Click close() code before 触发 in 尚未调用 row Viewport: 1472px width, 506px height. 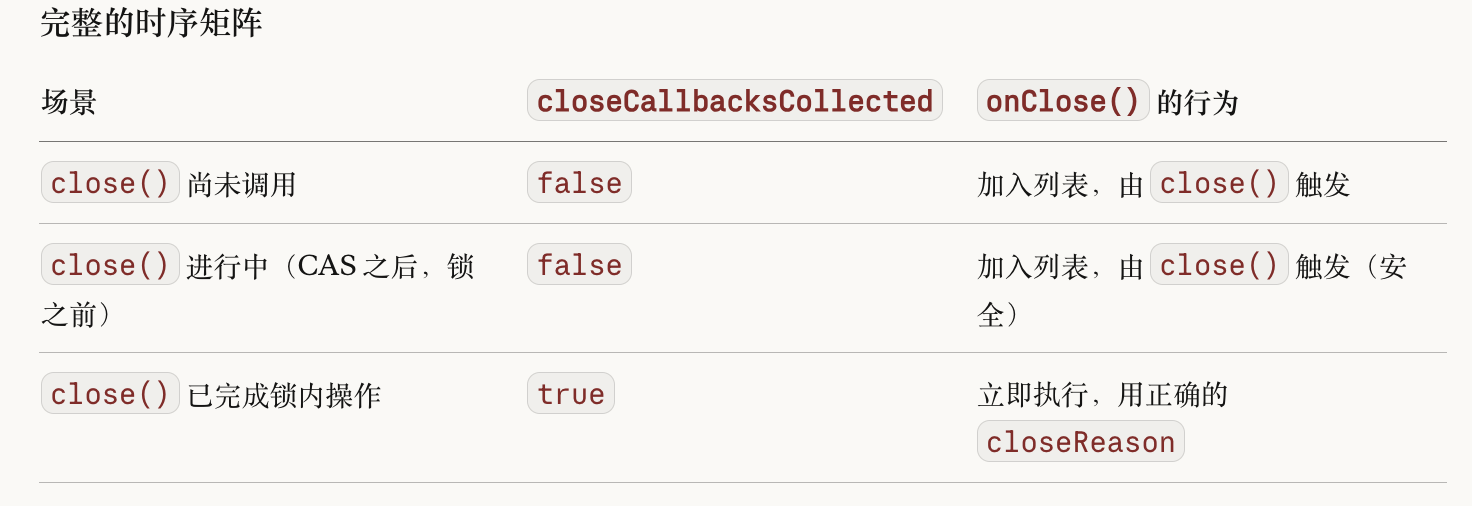[1219, 183]
